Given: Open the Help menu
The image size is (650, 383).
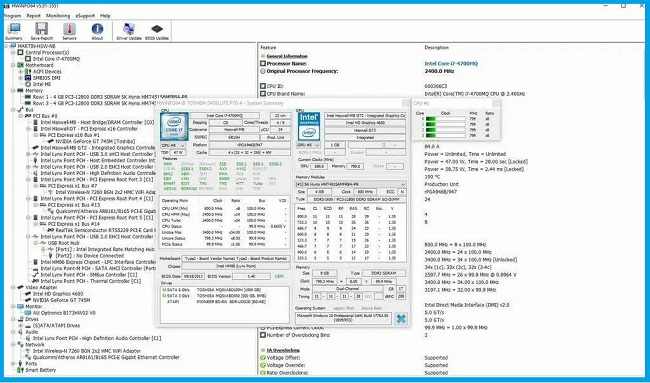Looking at the screenshot, I should [x=105, y=16].
